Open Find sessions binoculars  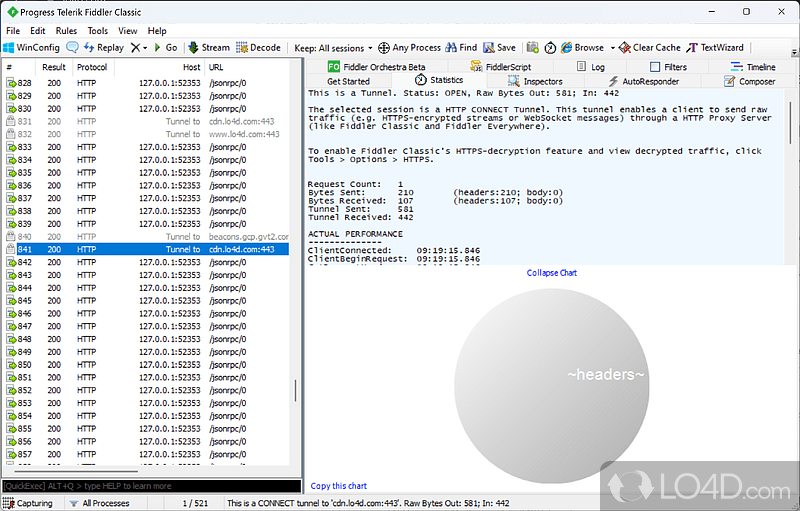point(461,47)
